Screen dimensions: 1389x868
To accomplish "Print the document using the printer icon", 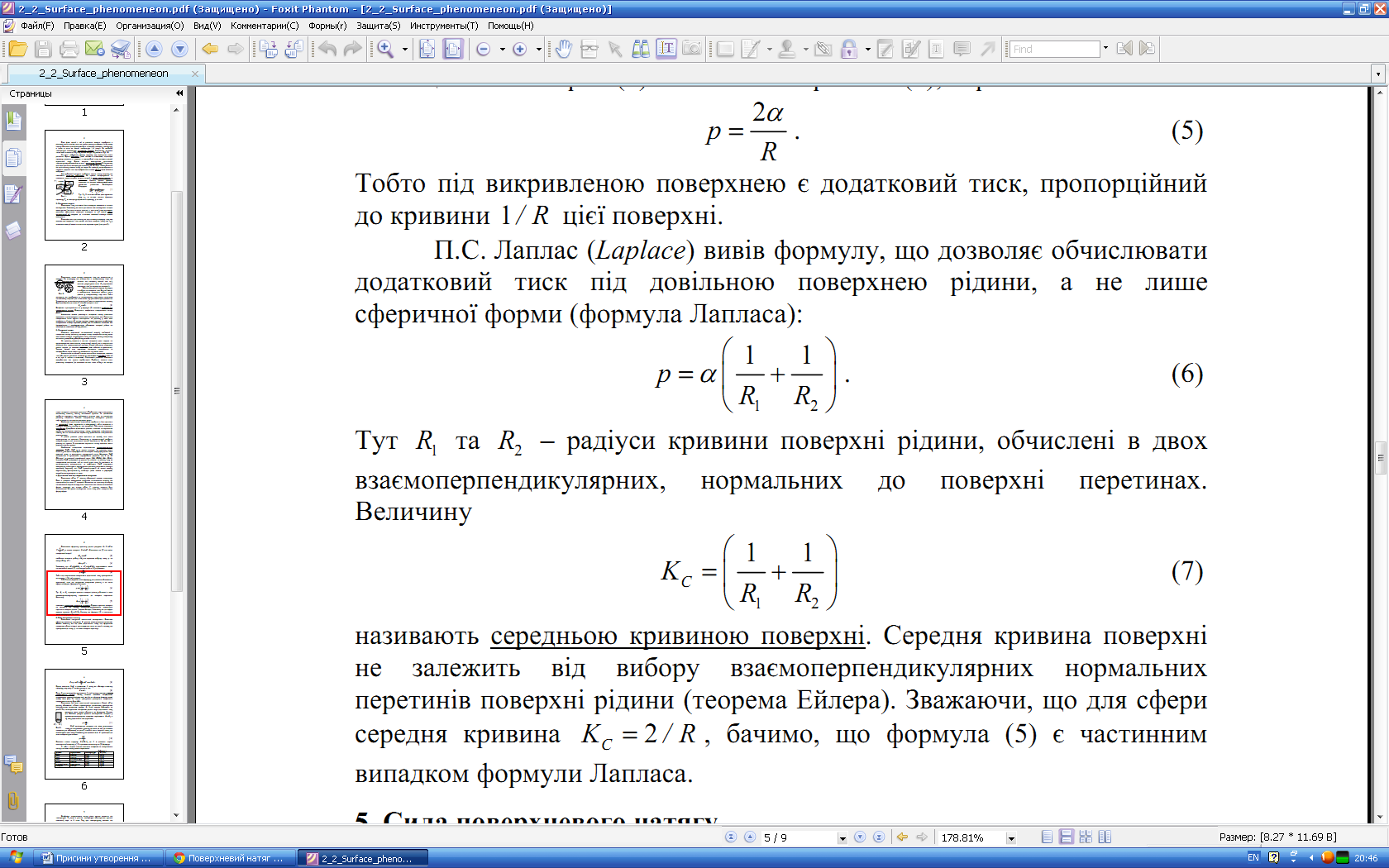I will pos(69,50).
